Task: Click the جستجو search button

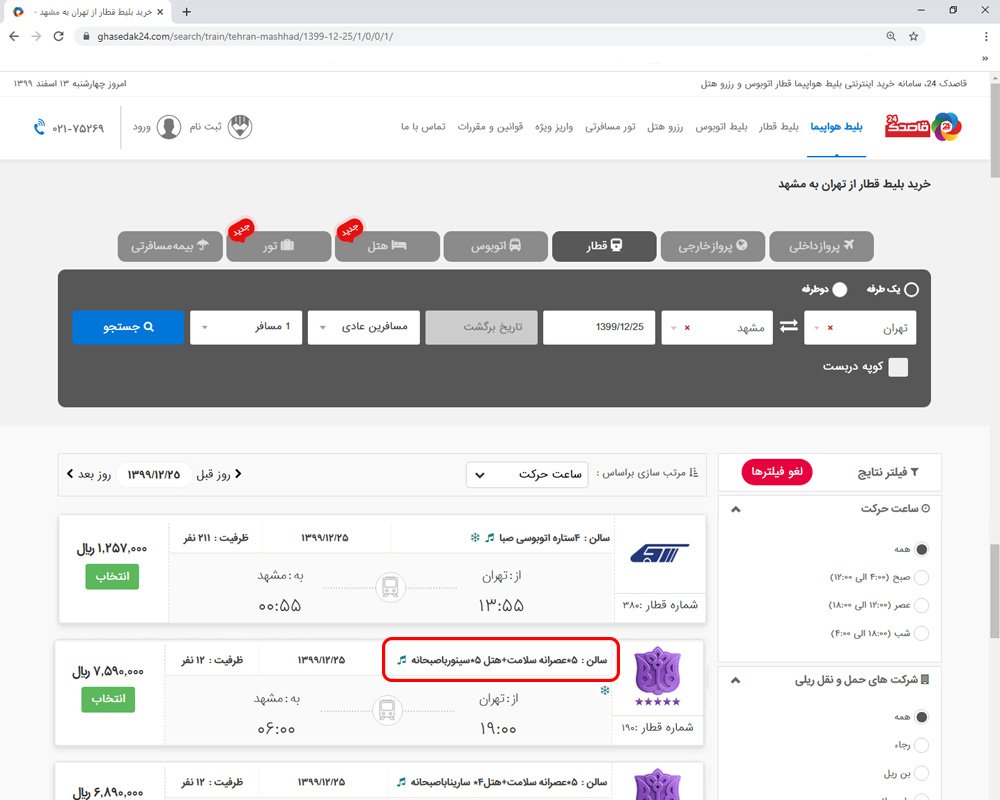Action: 127,326
